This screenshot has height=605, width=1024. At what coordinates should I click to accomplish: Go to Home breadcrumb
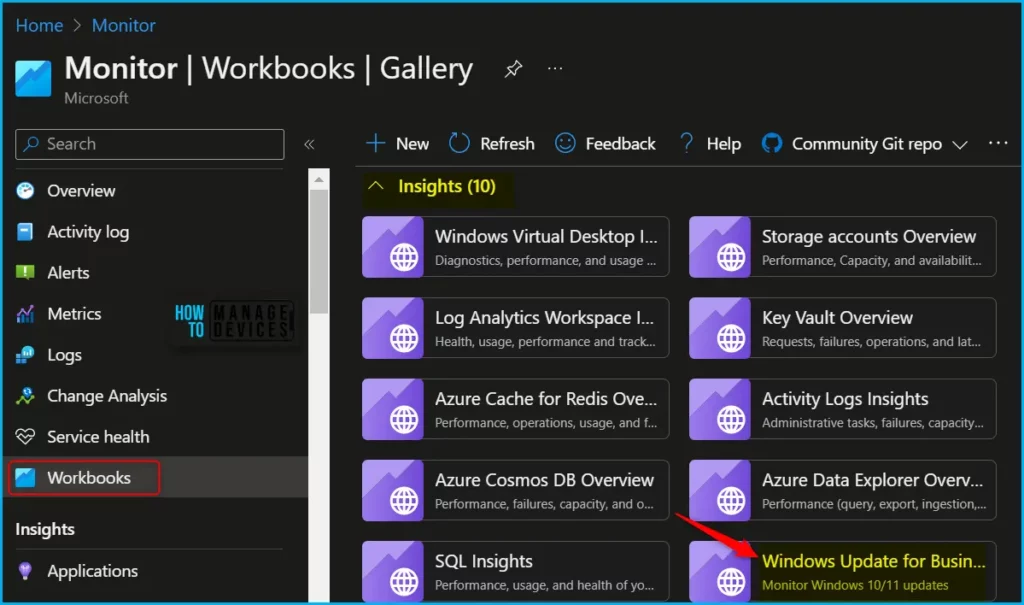[39, 25]
